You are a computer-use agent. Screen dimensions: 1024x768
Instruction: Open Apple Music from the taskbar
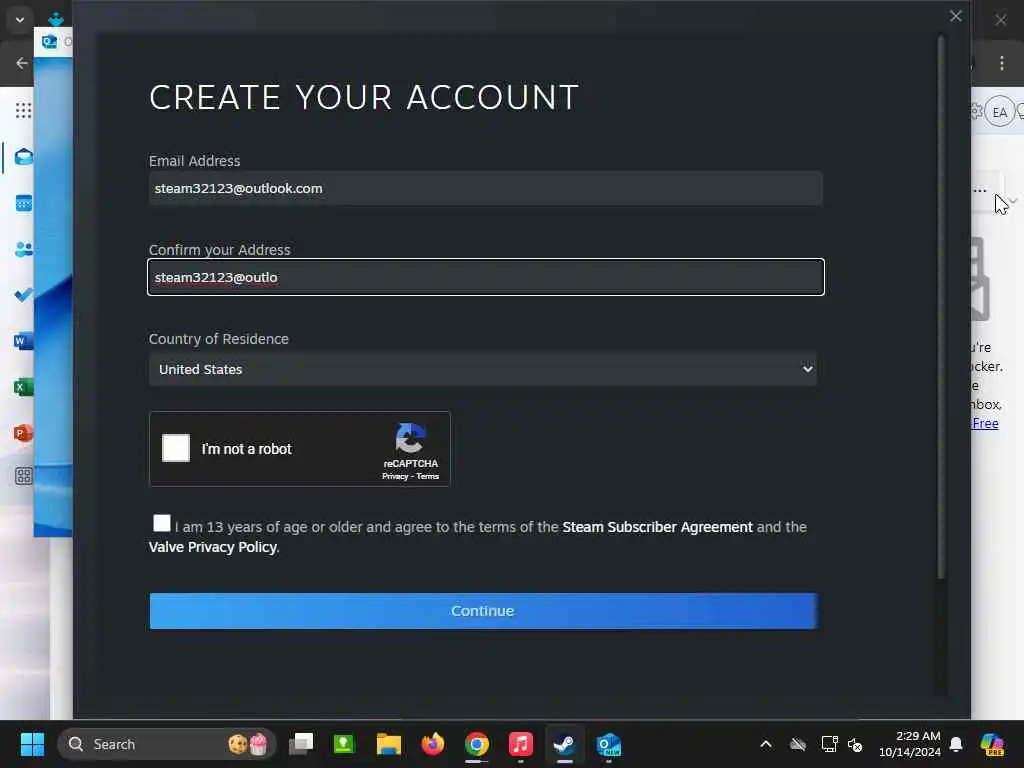[x=520, y=744]
